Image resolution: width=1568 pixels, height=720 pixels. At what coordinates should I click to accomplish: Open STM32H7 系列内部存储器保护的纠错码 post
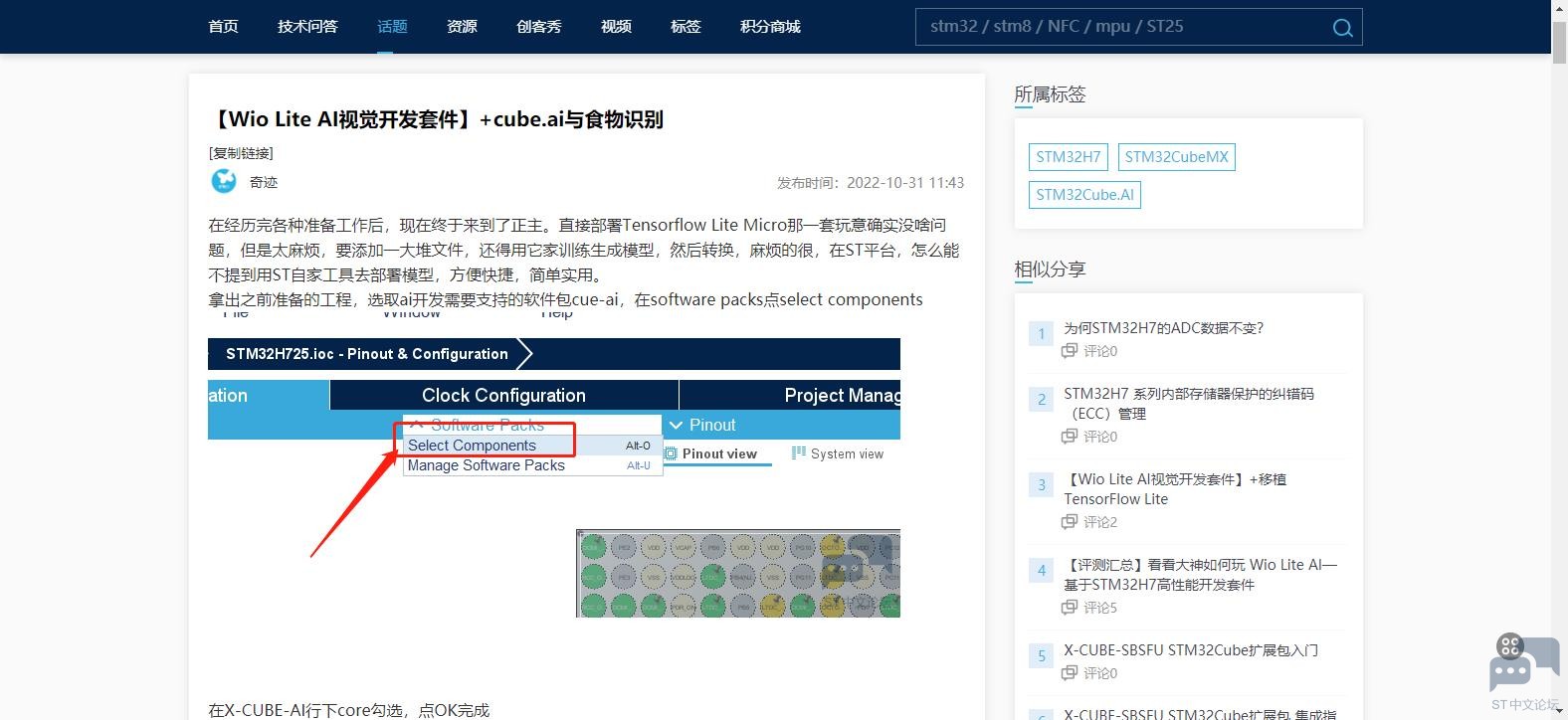point(1189,404)
